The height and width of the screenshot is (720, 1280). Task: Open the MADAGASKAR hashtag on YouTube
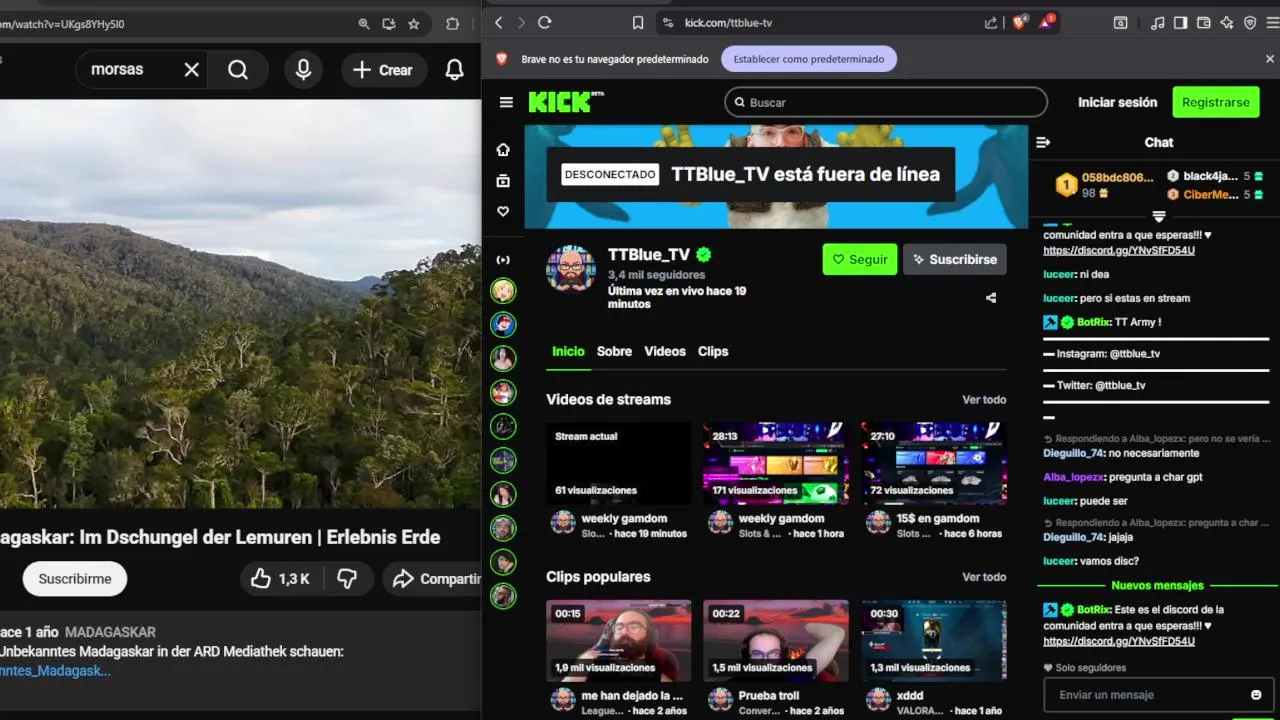click(x=110, y=632)
